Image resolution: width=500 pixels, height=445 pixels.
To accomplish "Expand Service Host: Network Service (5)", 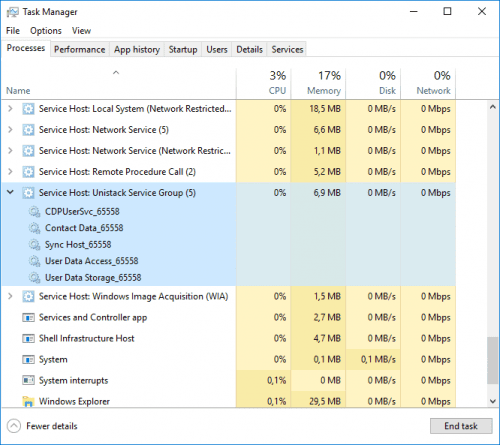I will pyautogui.click(x=10, y=130).
